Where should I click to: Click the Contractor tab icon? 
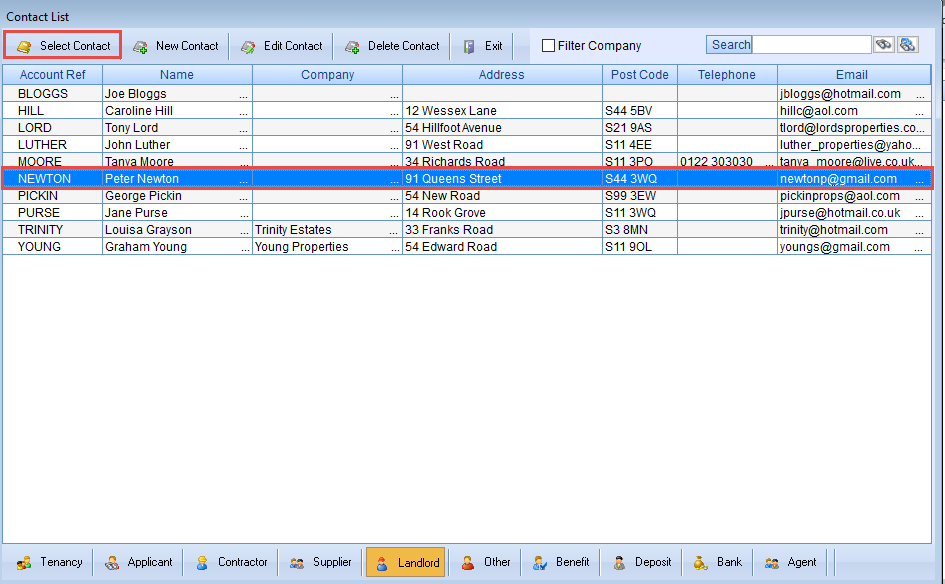202,563
